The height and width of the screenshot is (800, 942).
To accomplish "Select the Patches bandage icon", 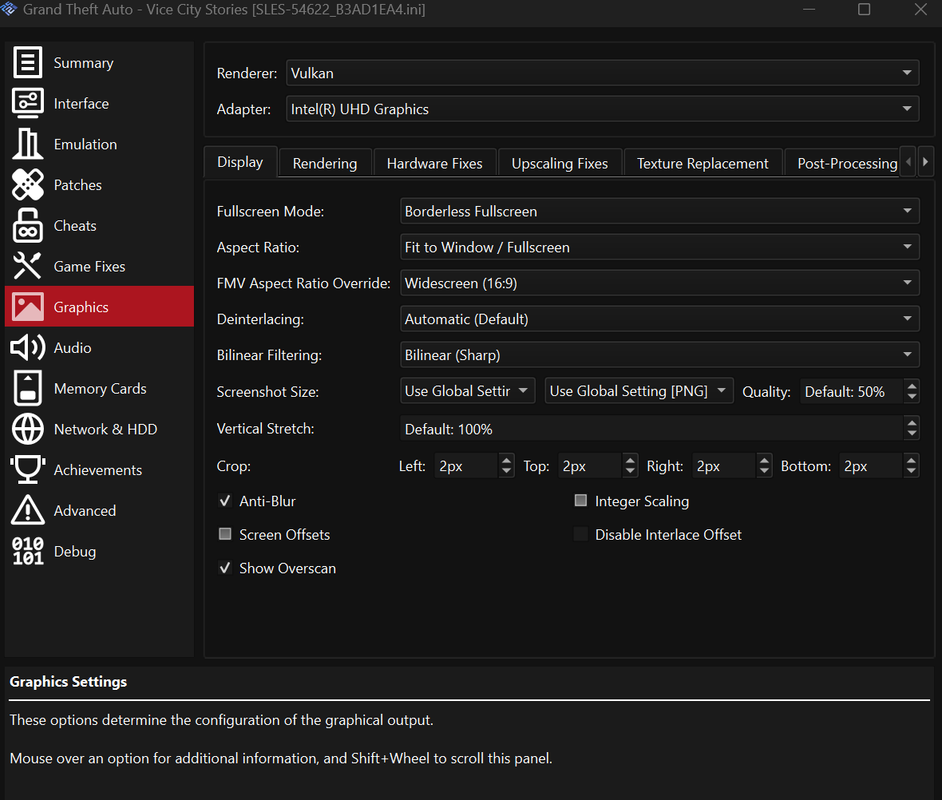I will click(28, 185).
